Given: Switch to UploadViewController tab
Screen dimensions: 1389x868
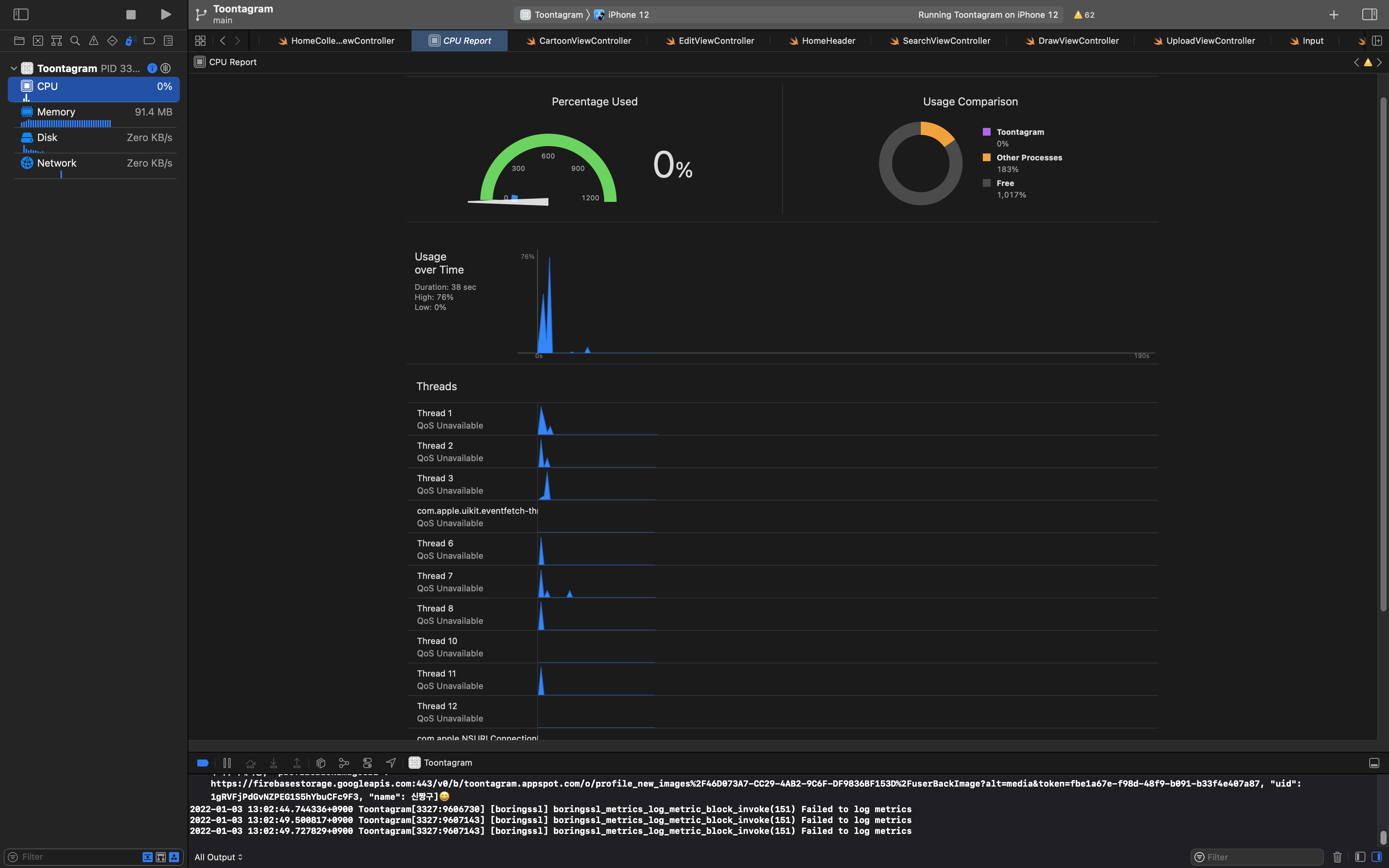Looking at the screenshot, I should (1204, 41).
